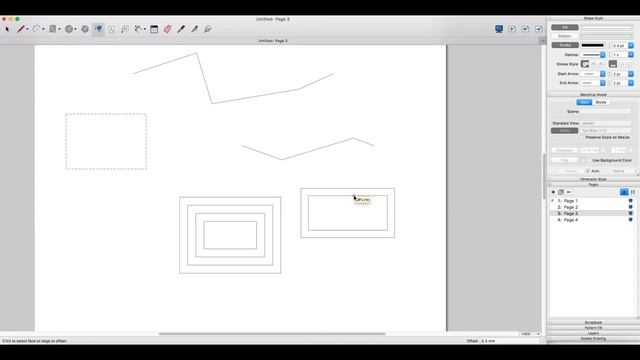Viewport: 640px width, 360px height.
Task: Activate the Offset tool in toolbar
Action: (x=98, y=29)
